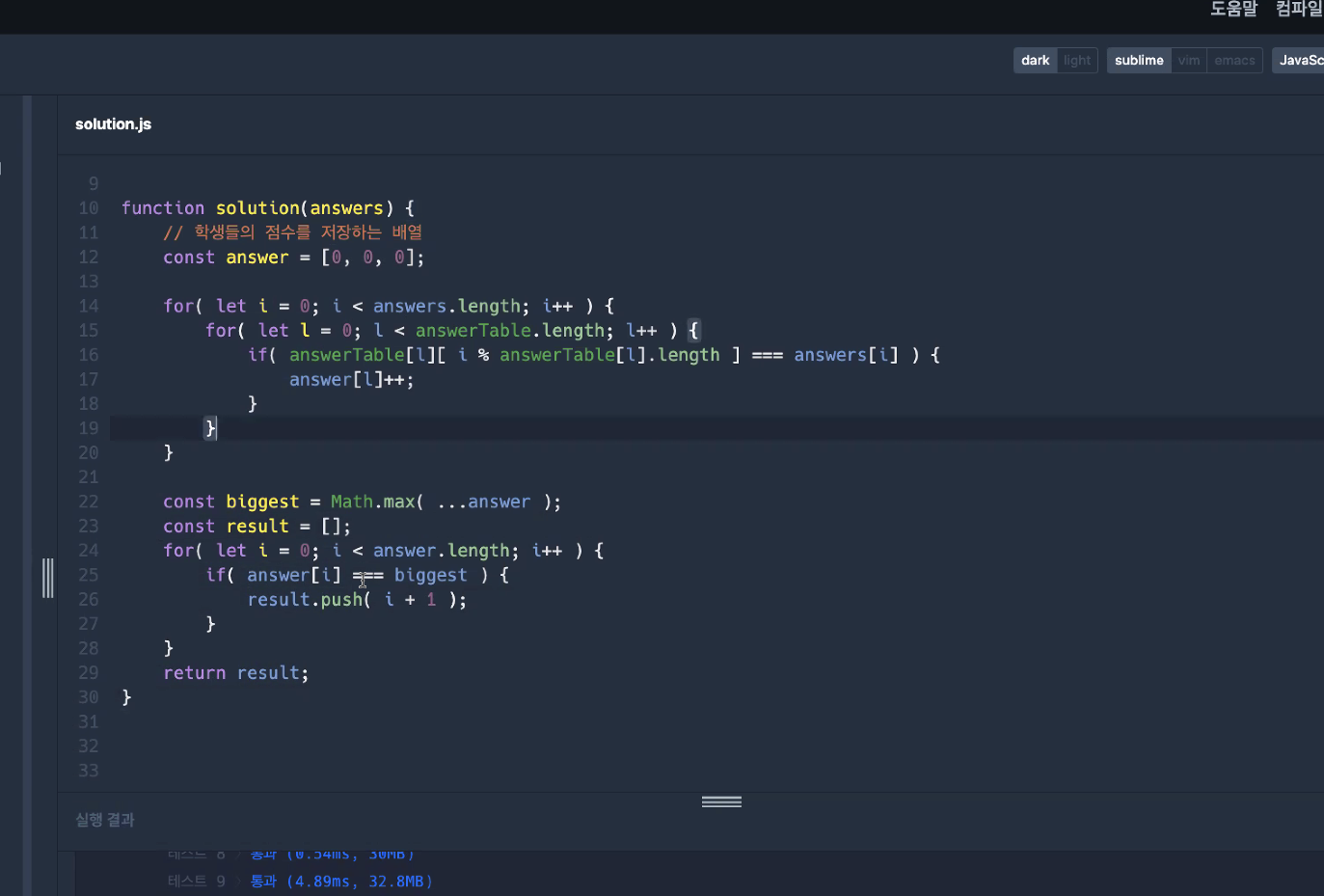
Task: Click the Korean comment on line 11
Action: (x=293, y=232)
